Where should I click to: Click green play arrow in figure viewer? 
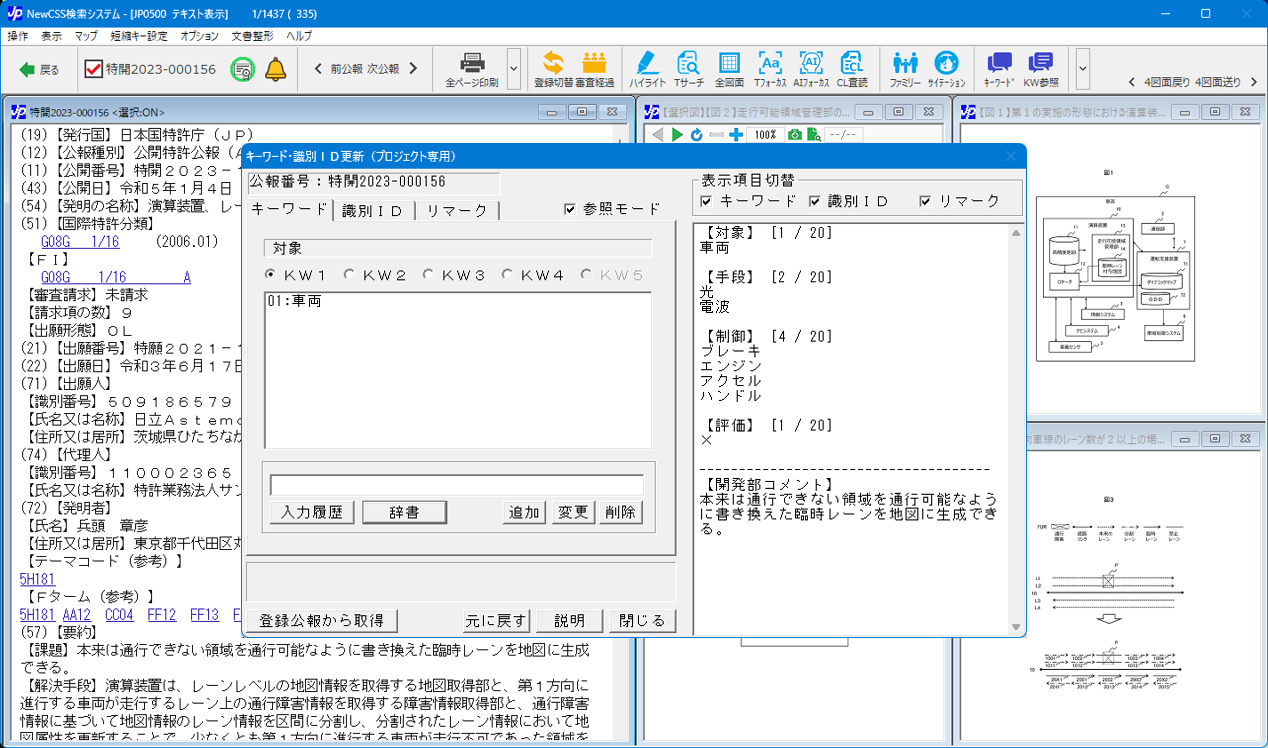[677, 134]
